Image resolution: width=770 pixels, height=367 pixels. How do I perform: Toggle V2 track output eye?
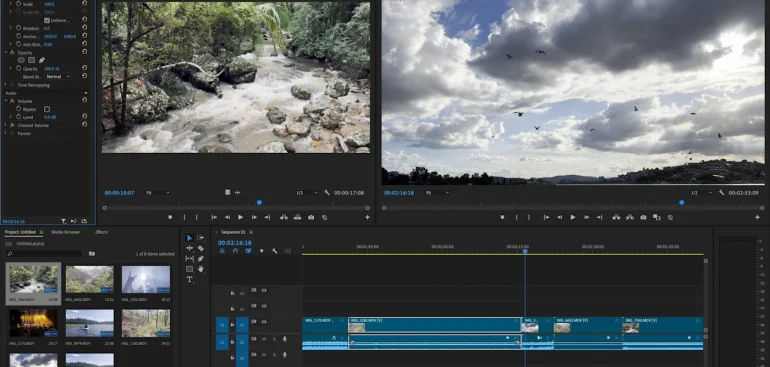tap(264, 306)
